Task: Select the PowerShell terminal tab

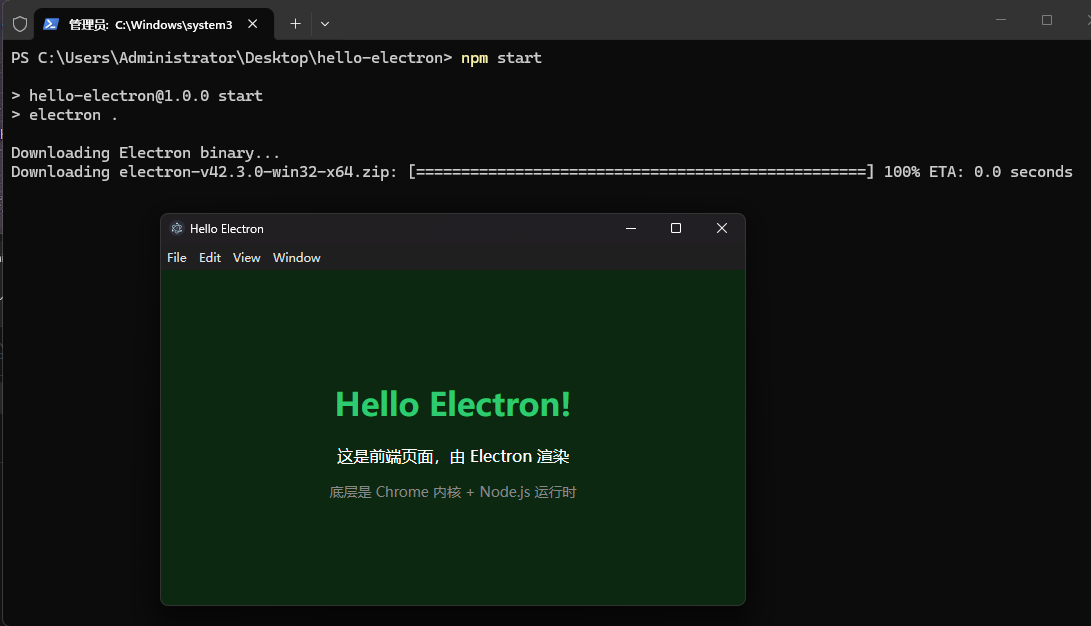Action: pyautogui.click(x=153, y=24)
